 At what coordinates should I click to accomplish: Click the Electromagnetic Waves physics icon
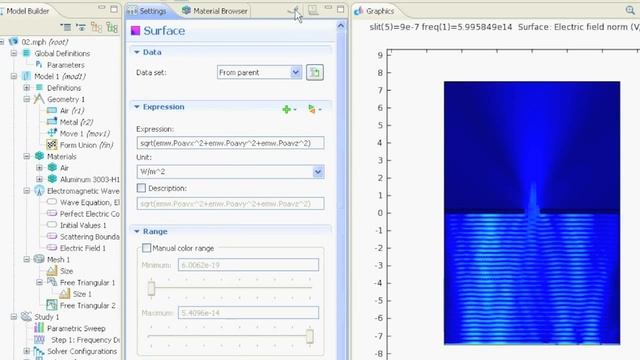pyautogui.click(x=39, y=191)
